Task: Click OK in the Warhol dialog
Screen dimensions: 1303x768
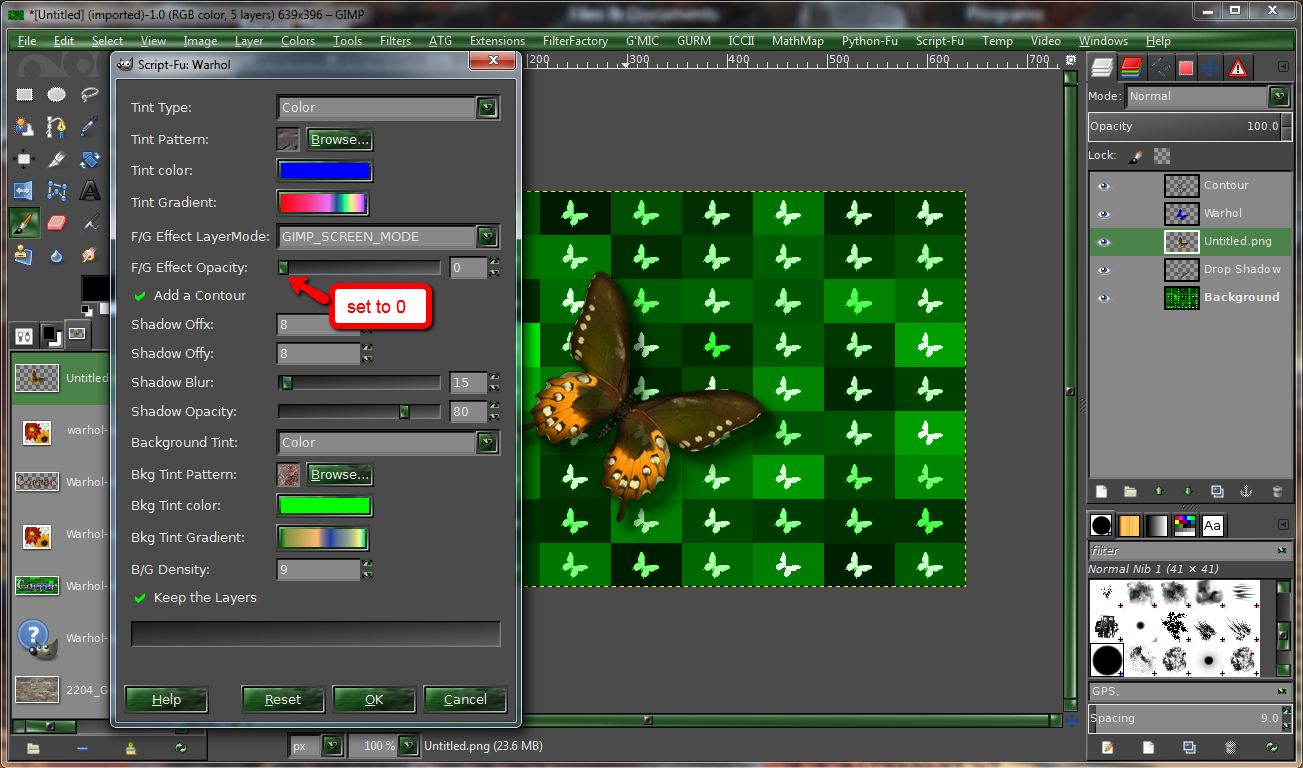Action: tap(374, 700)
